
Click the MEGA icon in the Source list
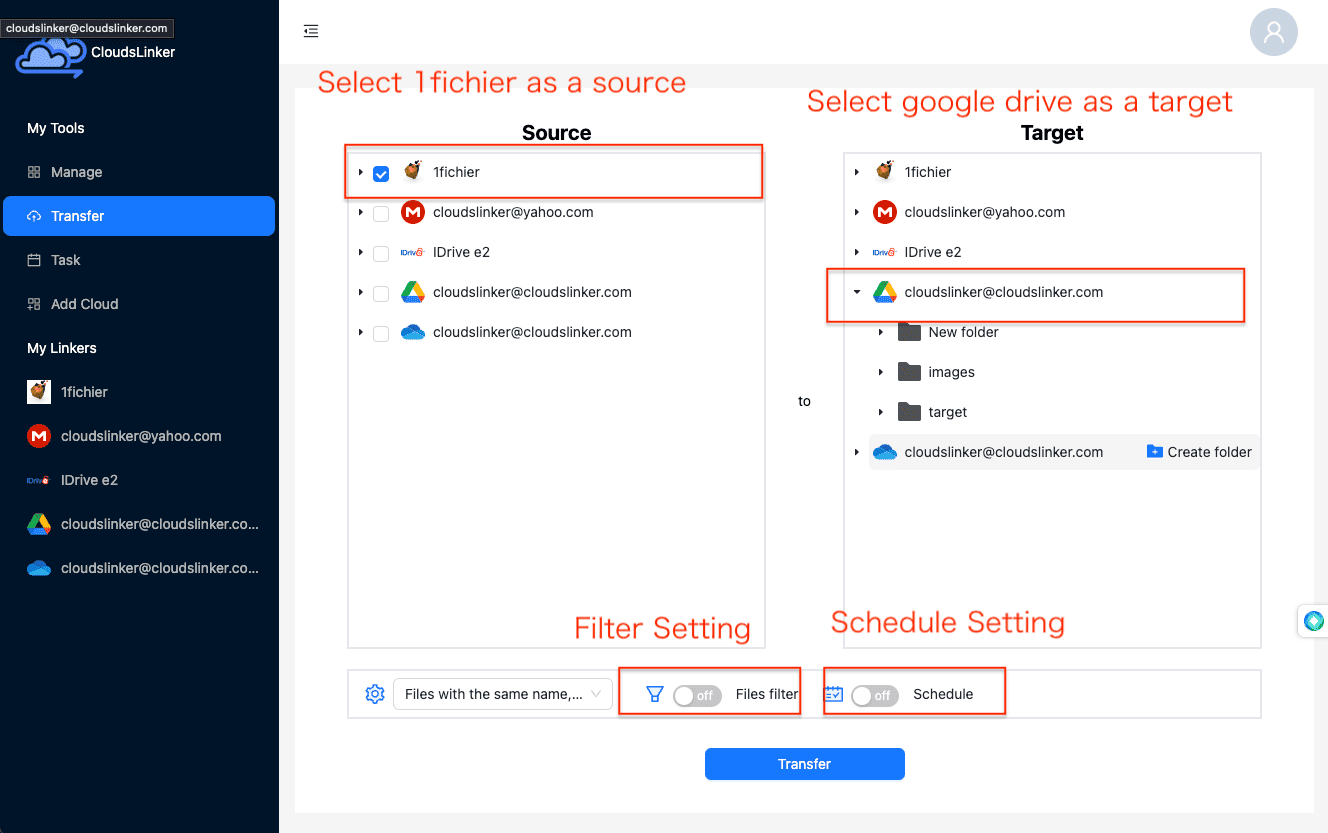point(412,212)
